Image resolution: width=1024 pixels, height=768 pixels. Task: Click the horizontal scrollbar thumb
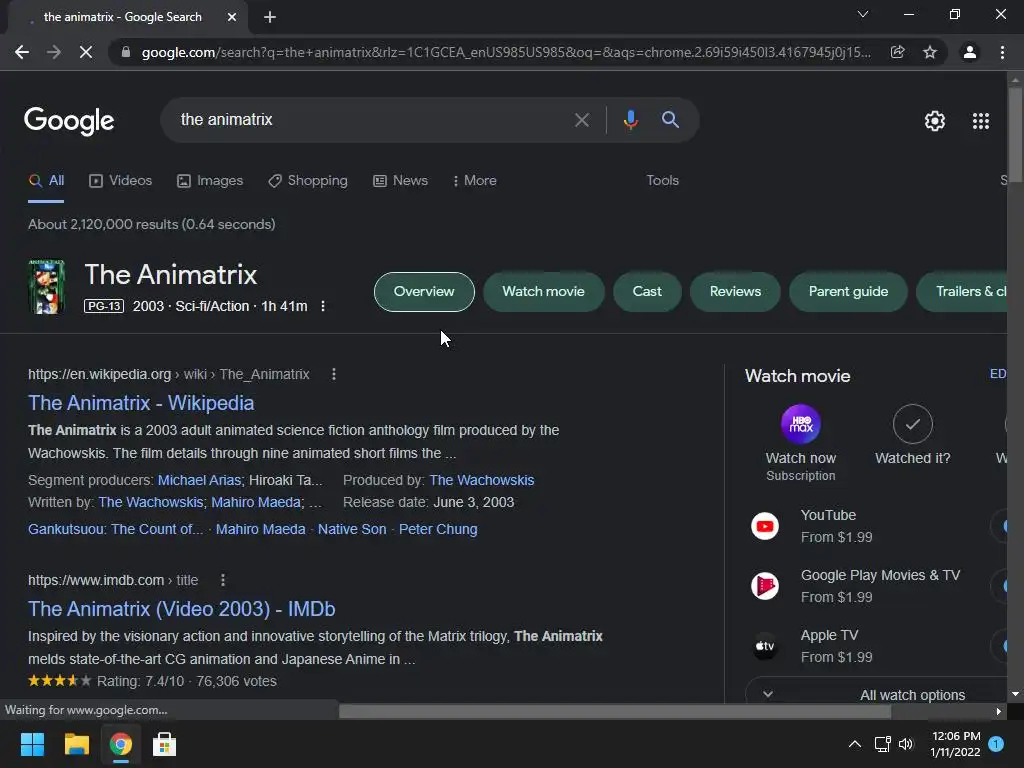tap(615, 711)
